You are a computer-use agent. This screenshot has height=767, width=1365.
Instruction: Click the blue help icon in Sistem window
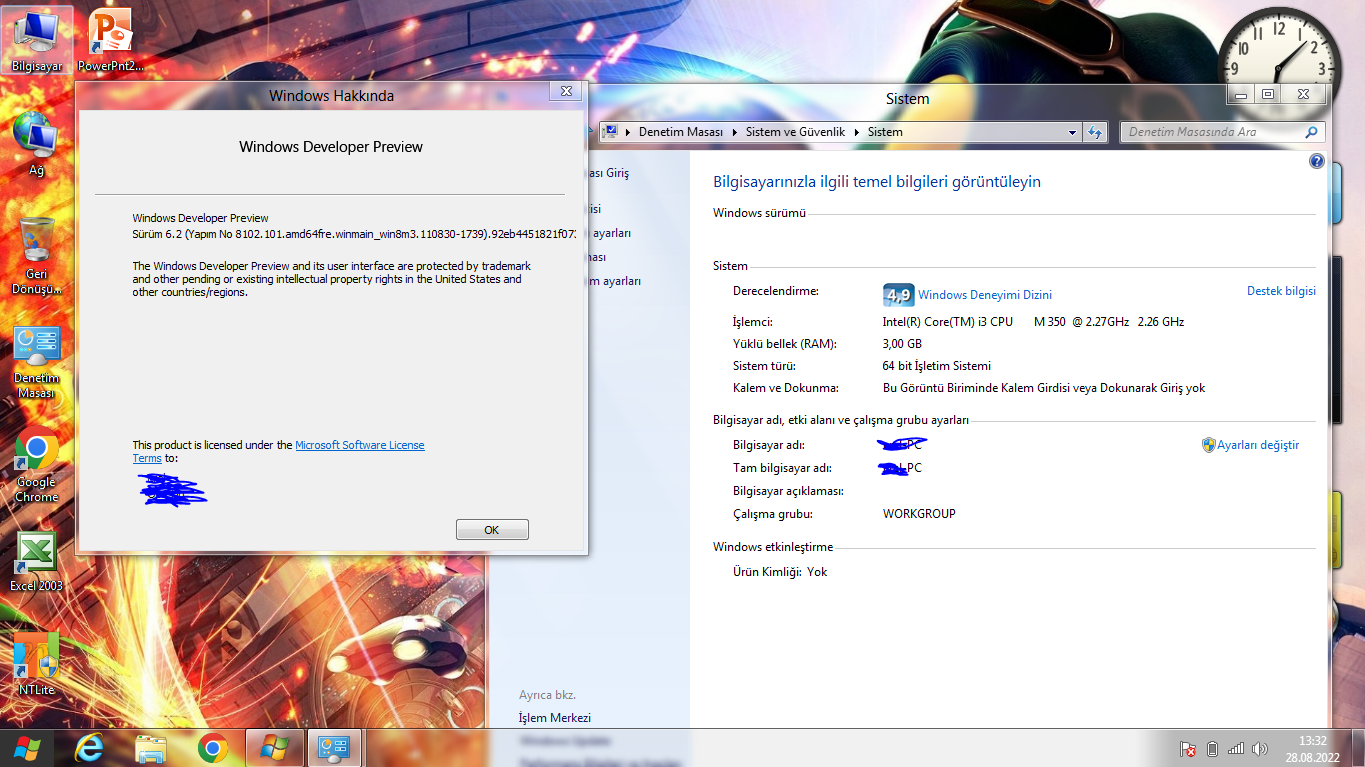[1317, 161]
